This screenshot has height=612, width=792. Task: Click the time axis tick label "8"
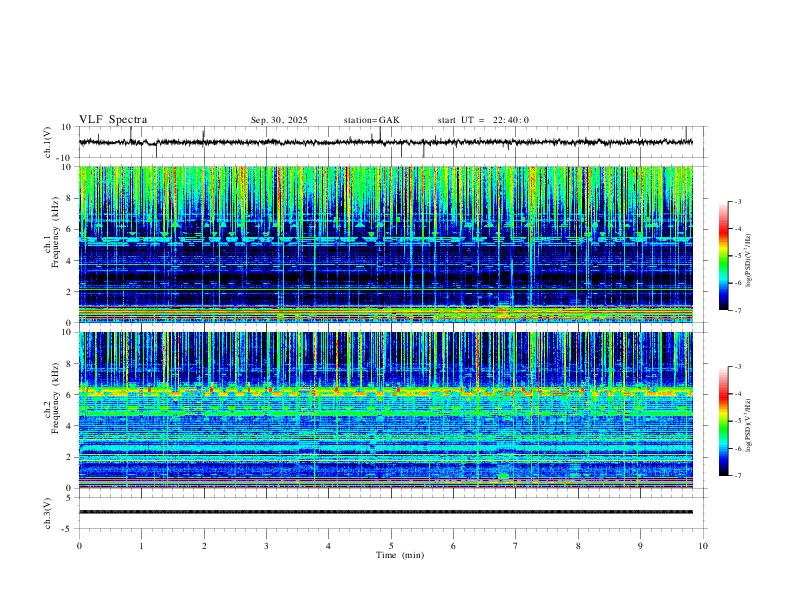point(578,546)
